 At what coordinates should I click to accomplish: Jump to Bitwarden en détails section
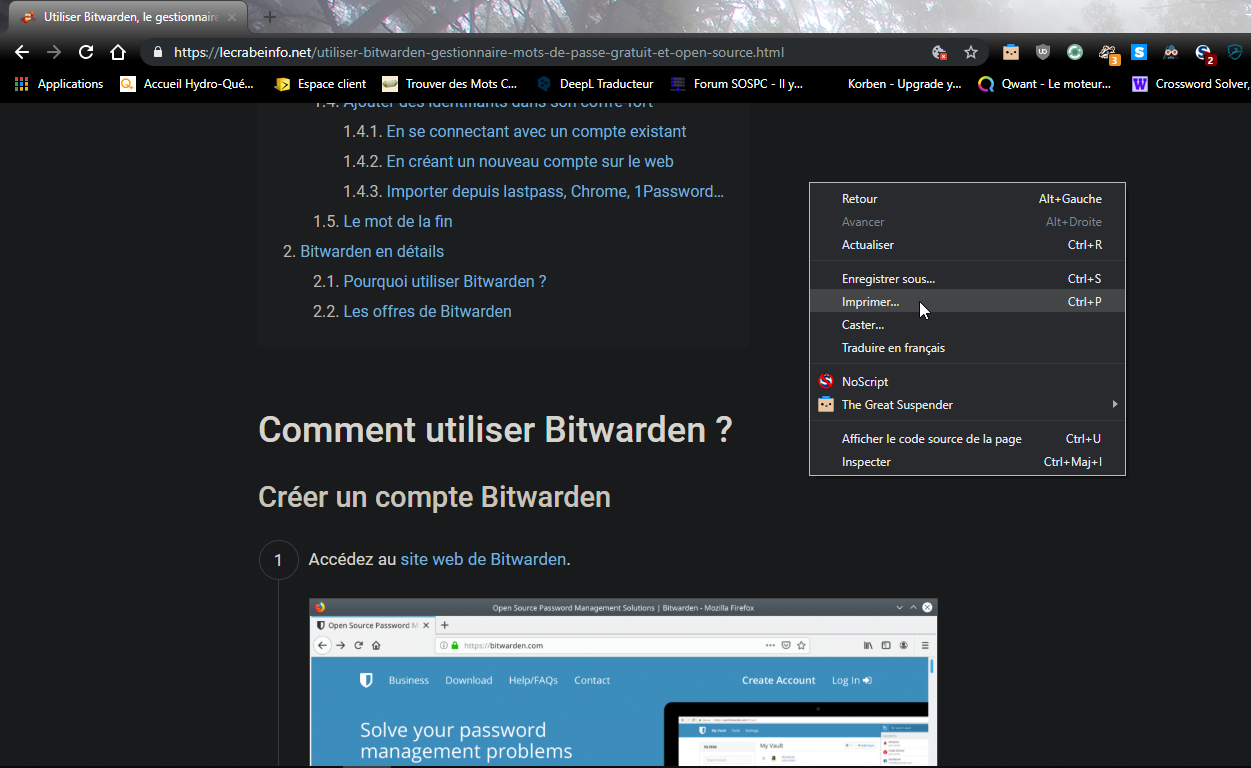pos(372,251)
